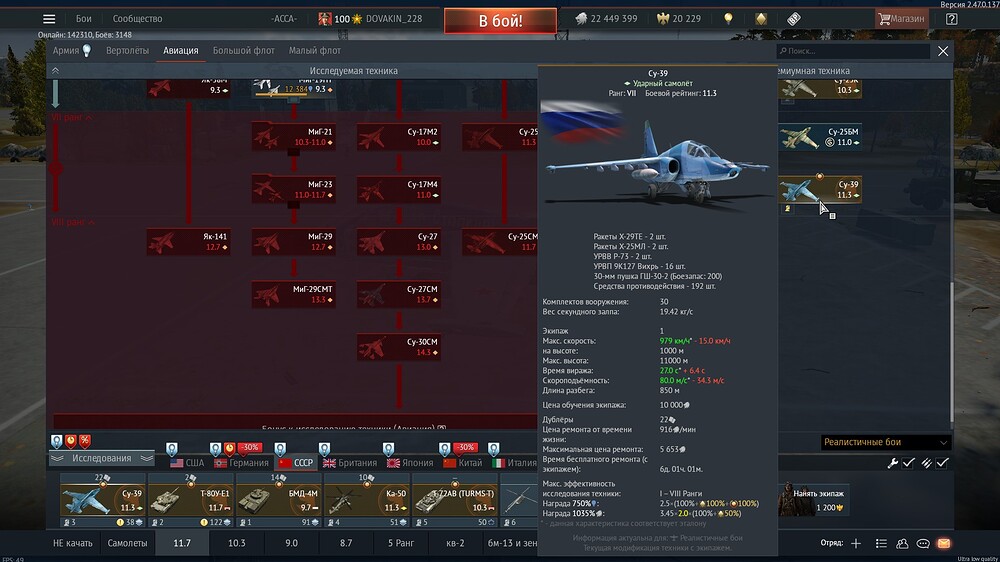Screen dimensions: 1000x562
Task: Select Су-17М4 in research tree
Action: pos(399,190)
